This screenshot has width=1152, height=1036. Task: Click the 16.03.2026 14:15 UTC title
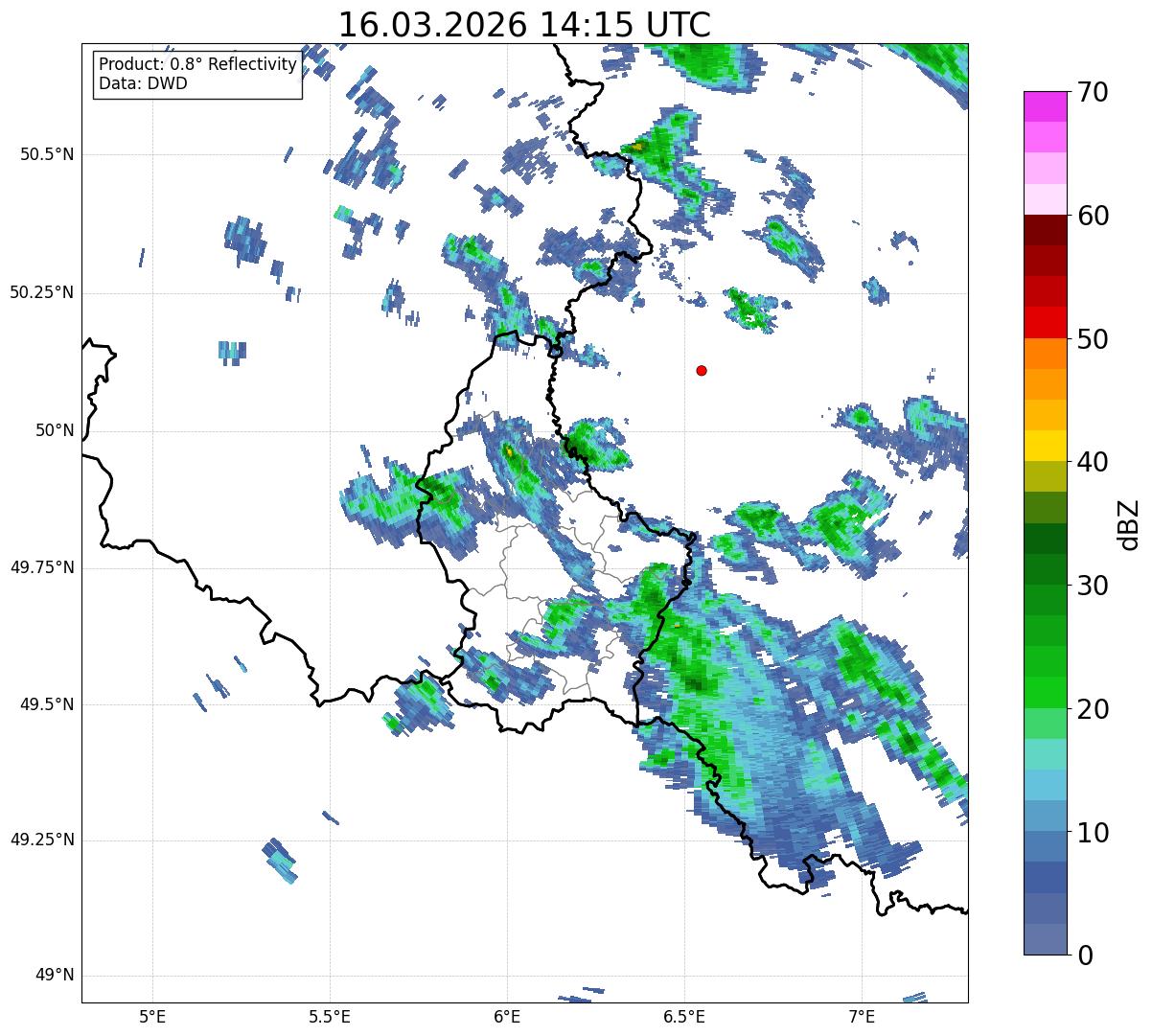click(524, 25)
